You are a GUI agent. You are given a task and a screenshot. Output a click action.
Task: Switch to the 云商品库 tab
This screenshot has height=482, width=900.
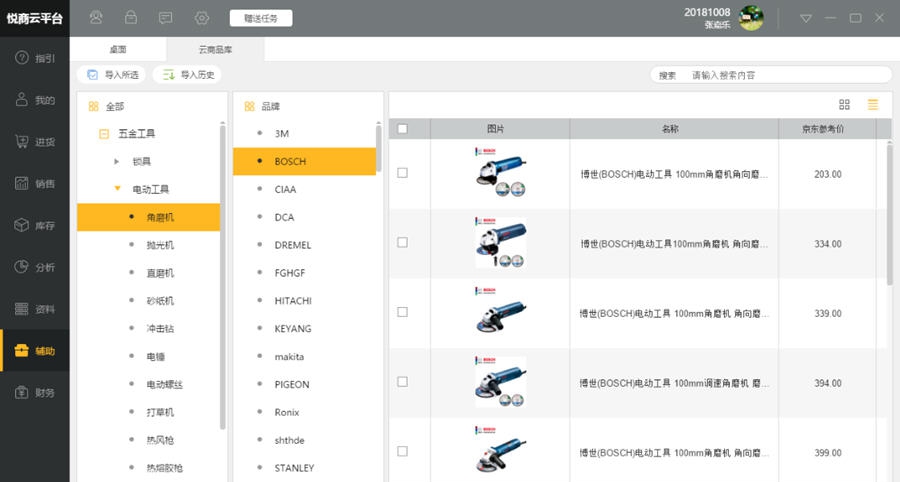click(215, 50)
